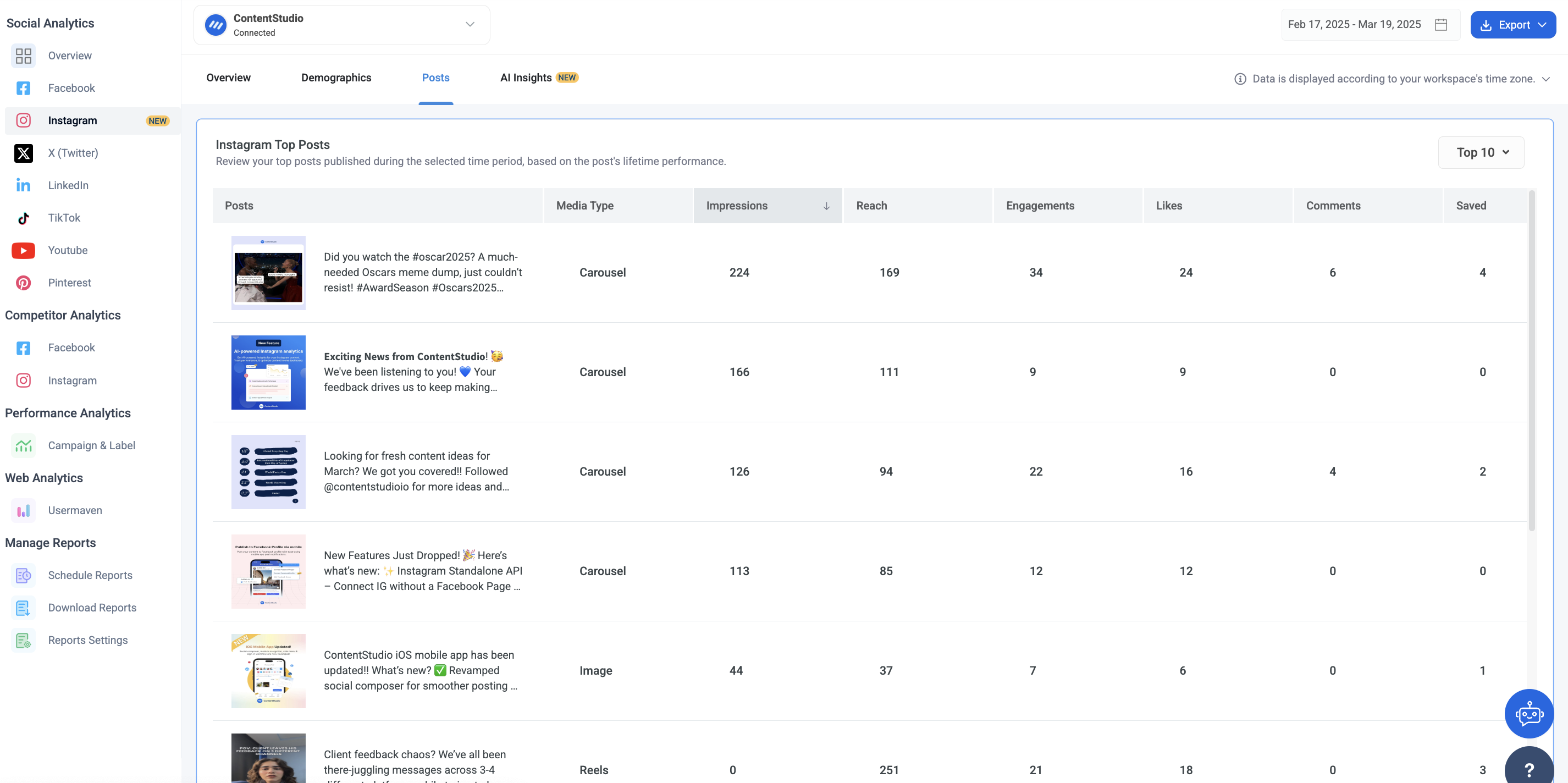The image size is (1568, 783).
Task: Open the Oscars meme dump post thumbnail
Action: [268, 273]
